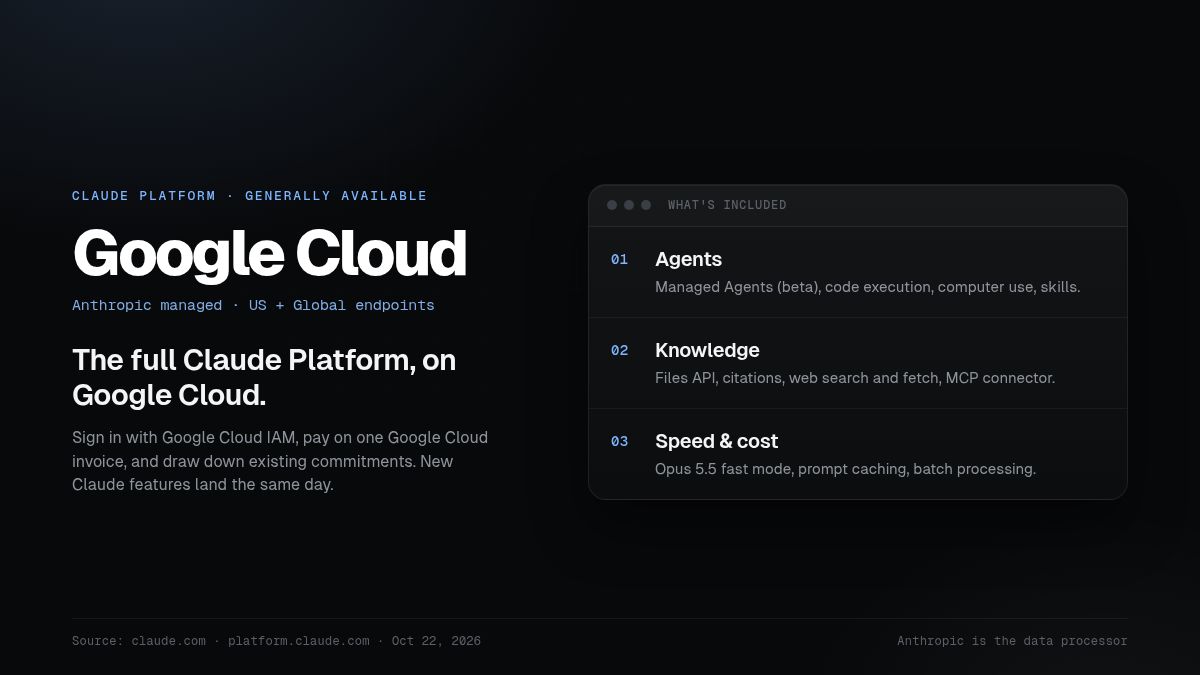Click the "Source: claude.com · platform.claude.com" footer line
The image size is (1200, 675).
[x=276, y=641]
